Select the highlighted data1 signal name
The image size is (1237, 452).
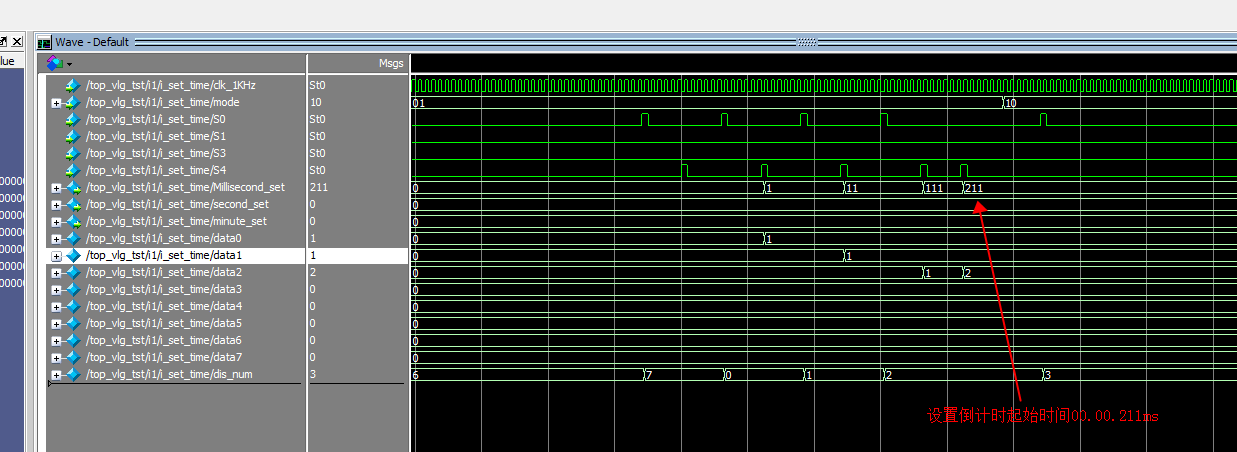(x=164, y=256)
